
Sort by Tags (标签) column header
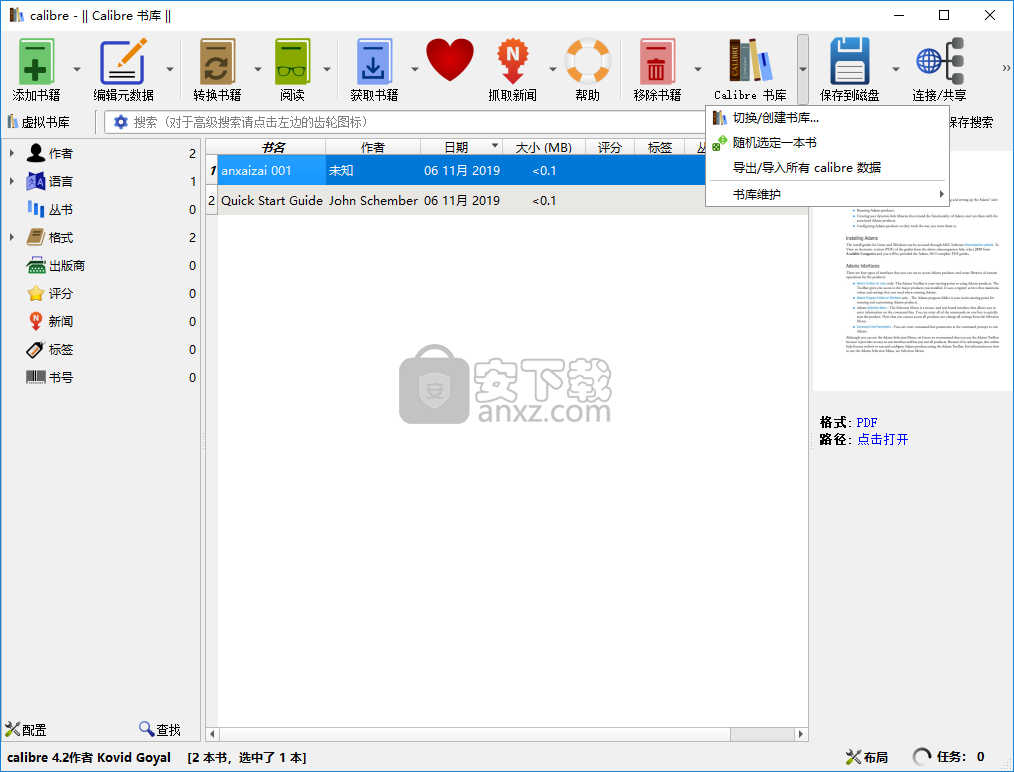tap(660, 147)
